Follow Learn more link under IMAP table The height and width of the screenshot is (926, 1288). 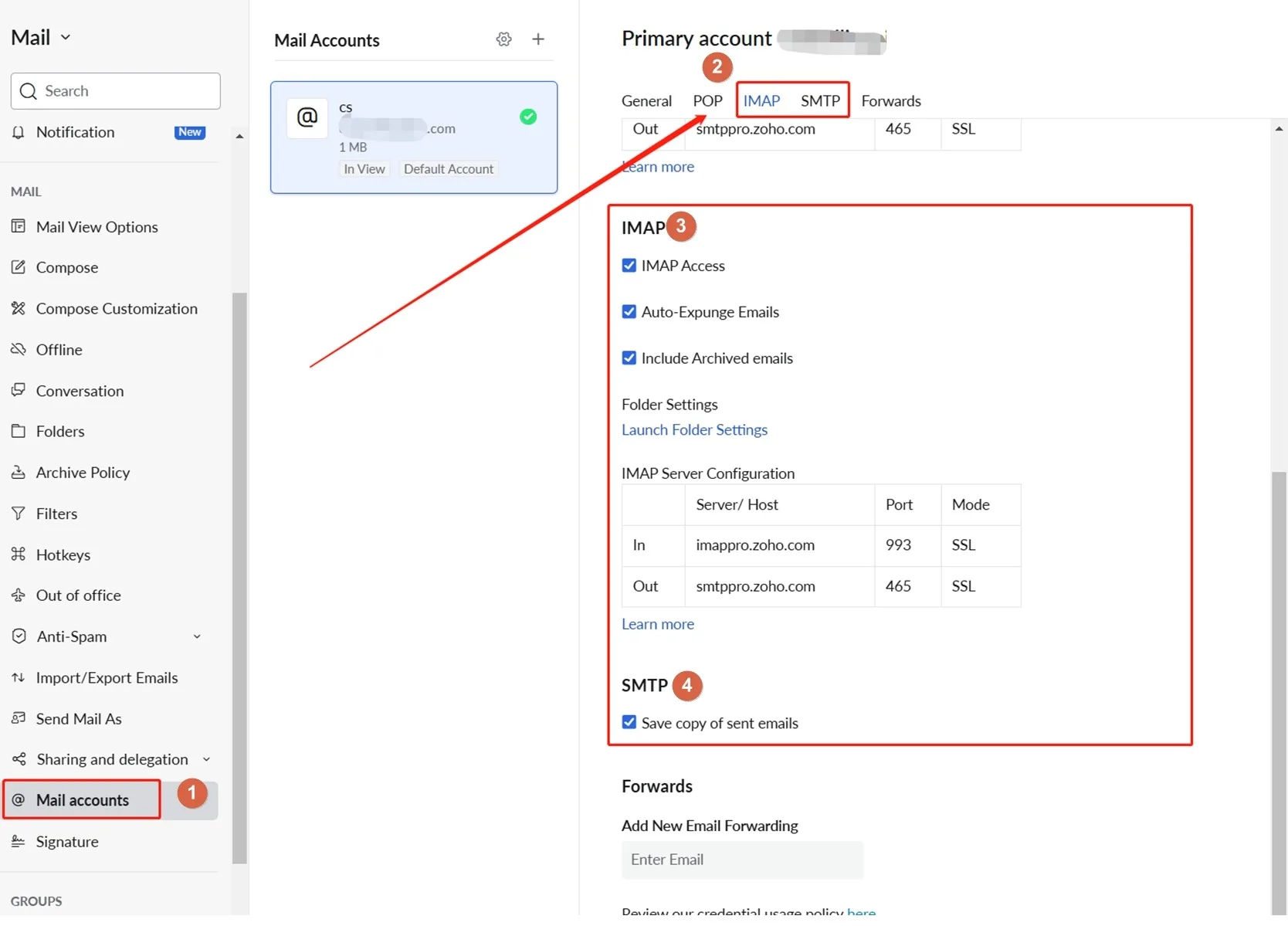point(658,624)
